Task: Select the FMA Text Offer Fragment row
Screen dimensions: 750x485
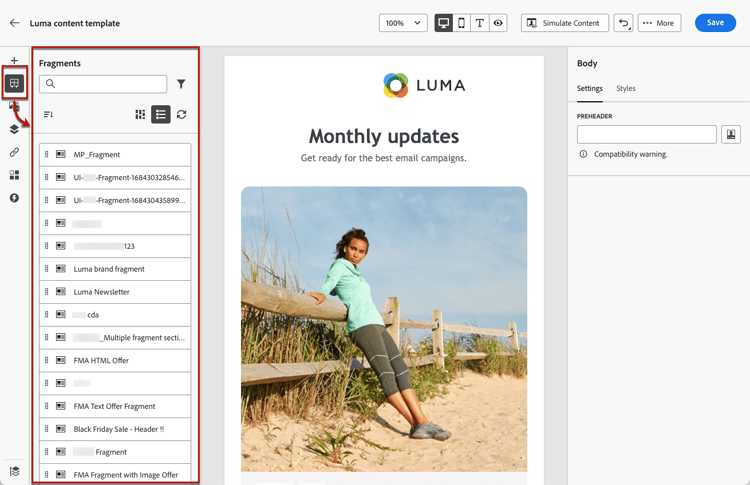Action: (x=115, y=406)
